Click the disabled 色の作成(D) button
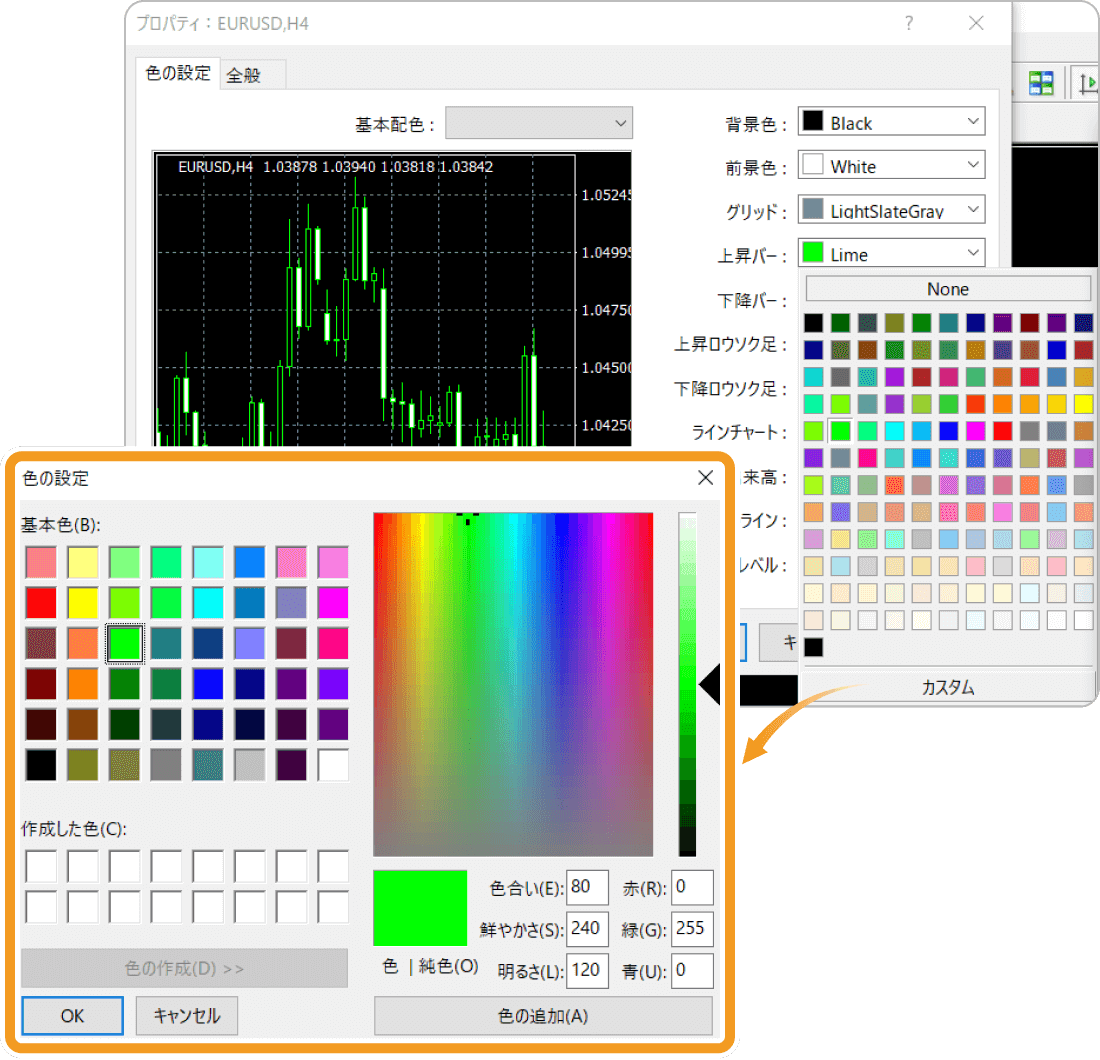 [185, 968]
